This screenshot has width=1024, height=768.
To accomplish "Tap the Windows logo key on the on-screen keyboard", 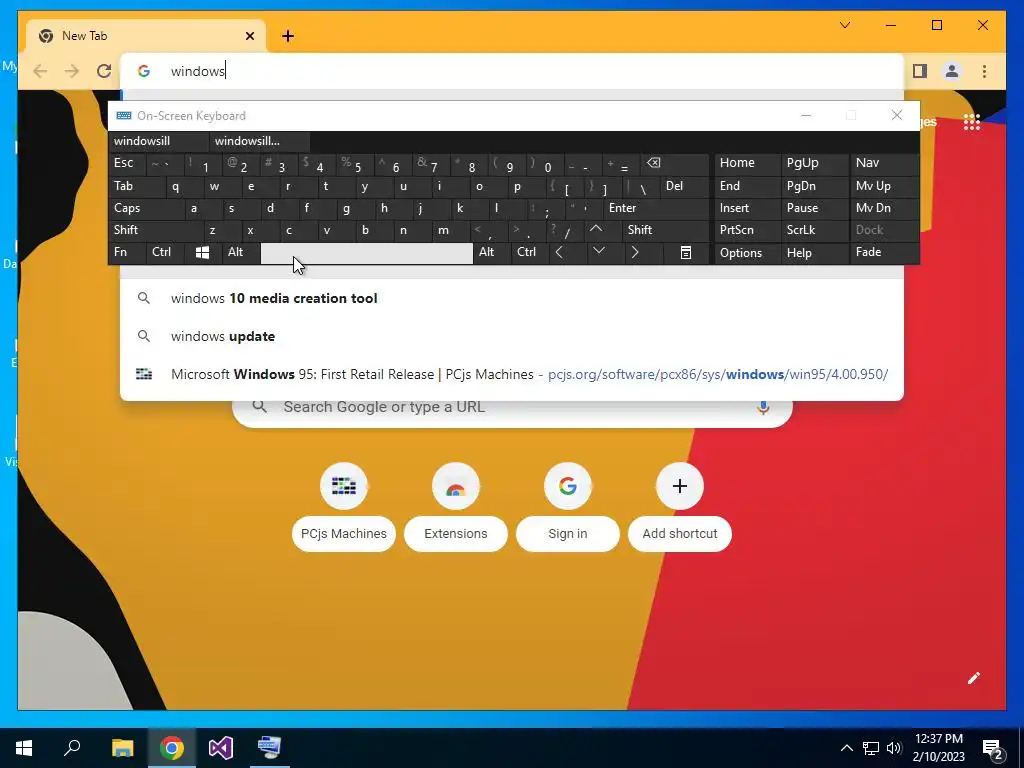I will point(202,253).
